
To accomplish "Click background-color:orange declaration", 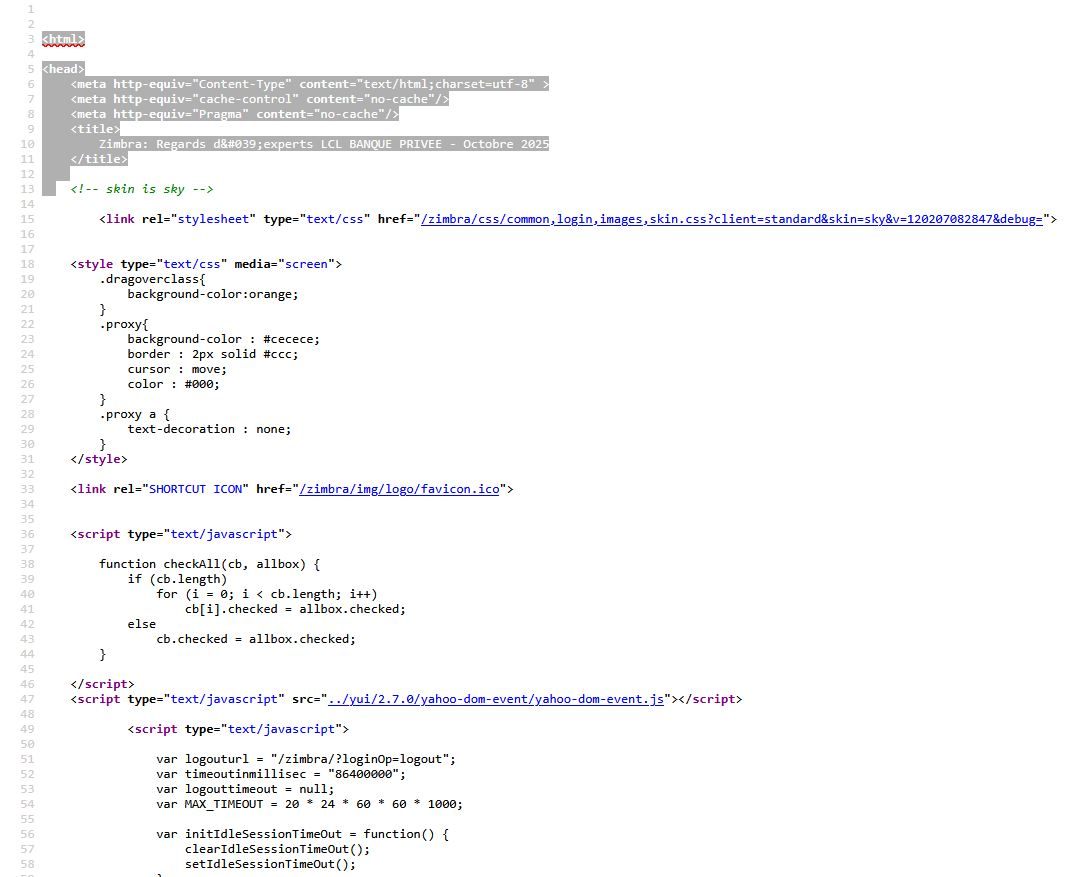I will (213, 294).
